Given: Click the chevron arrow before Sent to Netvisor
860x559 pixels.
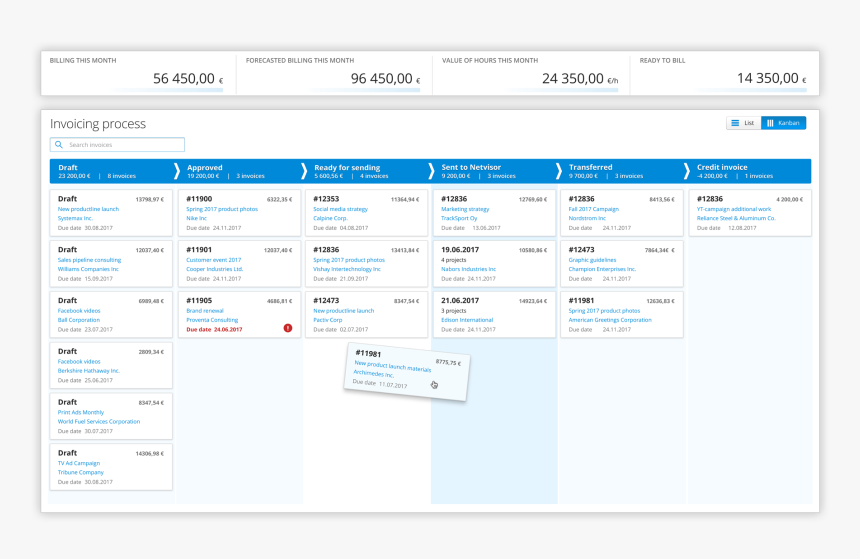Looking at the screenshot, I should 432,171.
